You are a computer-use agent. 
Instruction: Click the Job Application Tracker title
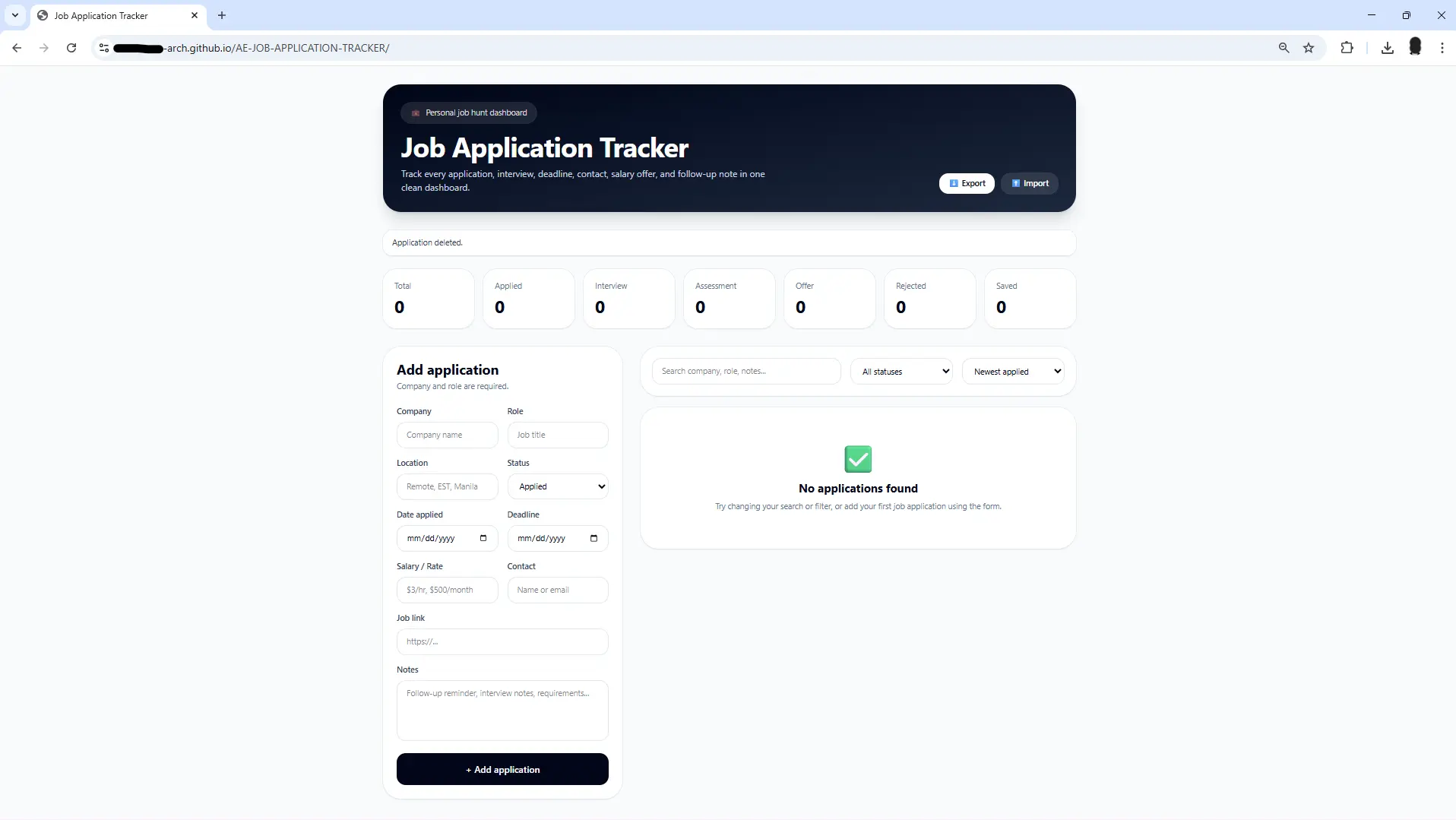tap(544, 147)
